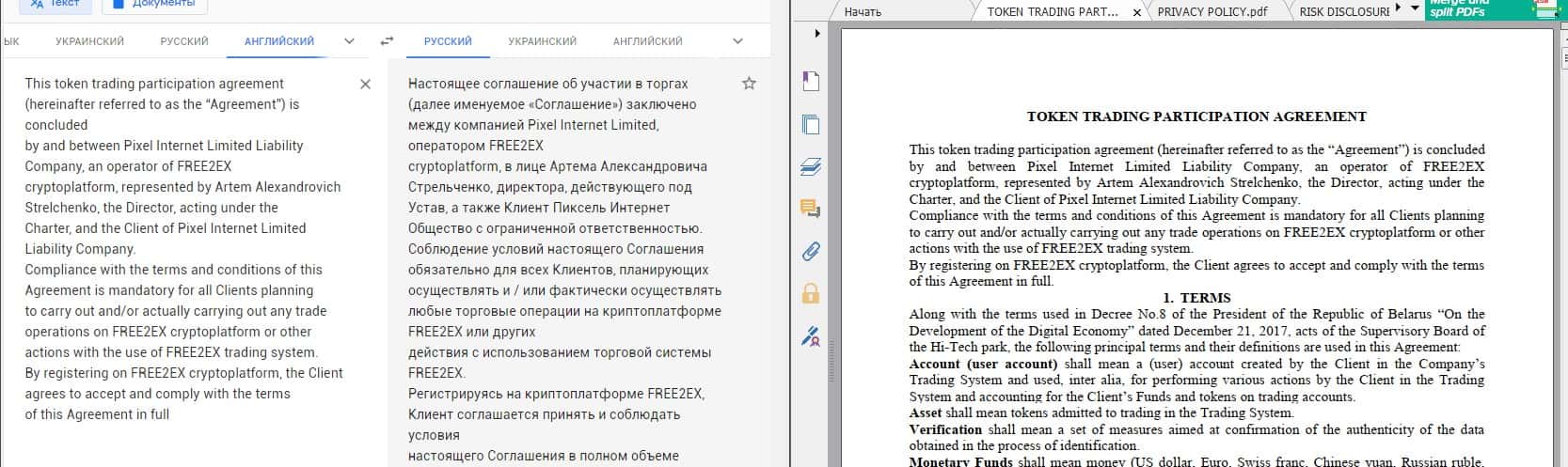Image resolution: width=1568 pixels, height=467 pixels.
Task: Clear the source text with X
Action: [365, 84]
